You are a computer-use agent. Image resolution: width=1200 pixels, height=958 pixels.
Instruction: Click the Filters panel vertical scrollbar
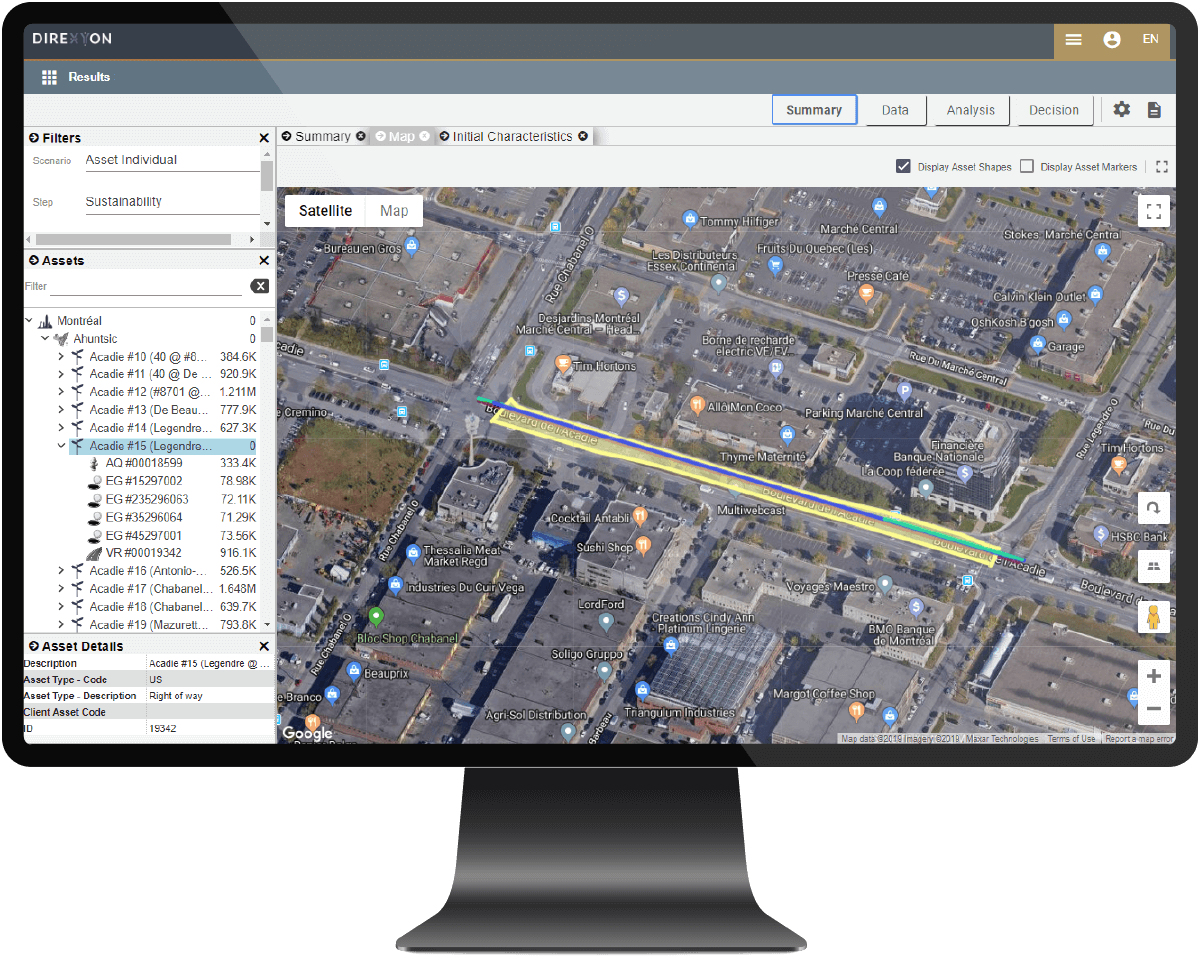point(267,178)
